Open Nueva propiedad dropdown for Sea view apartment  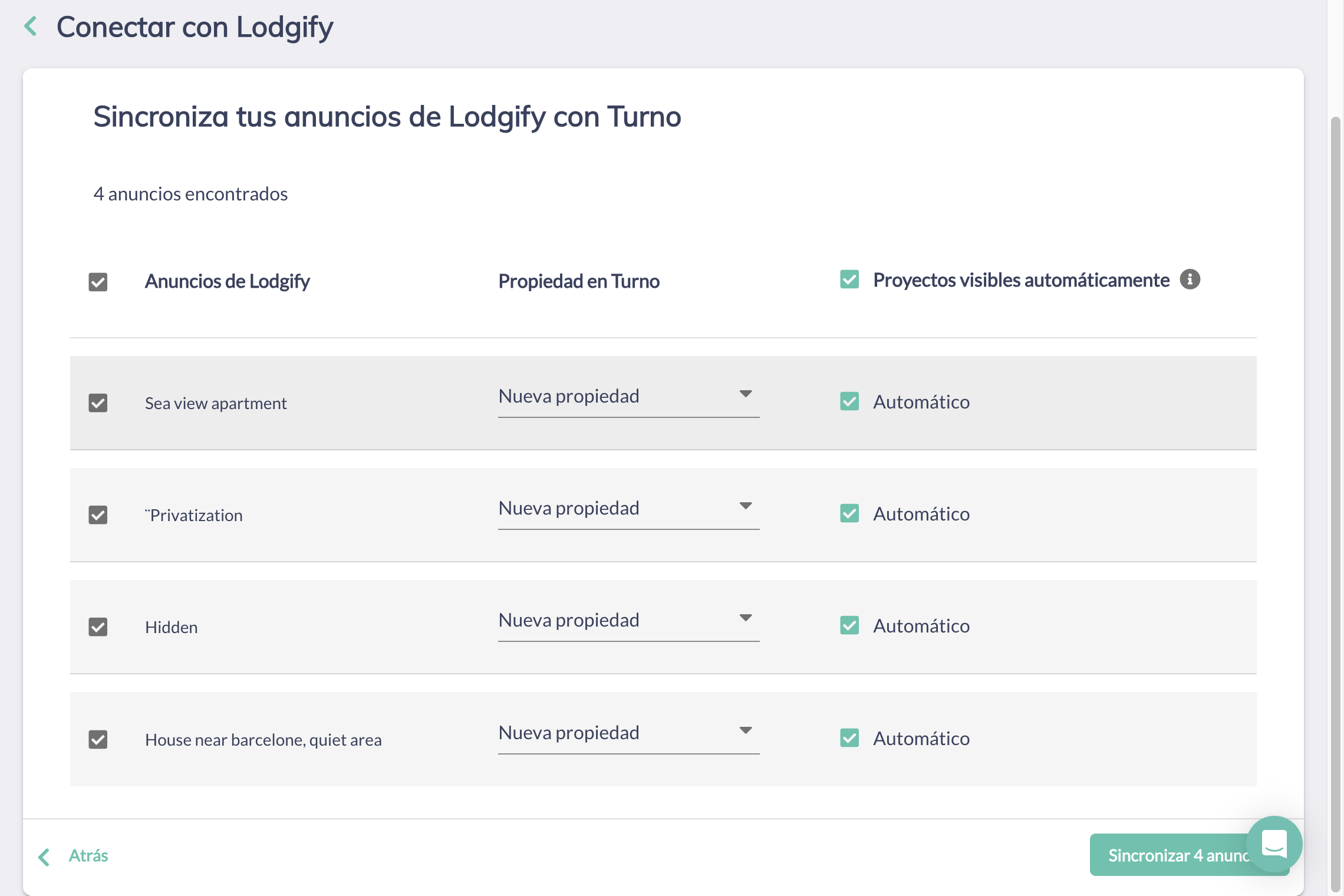point(628,397)
